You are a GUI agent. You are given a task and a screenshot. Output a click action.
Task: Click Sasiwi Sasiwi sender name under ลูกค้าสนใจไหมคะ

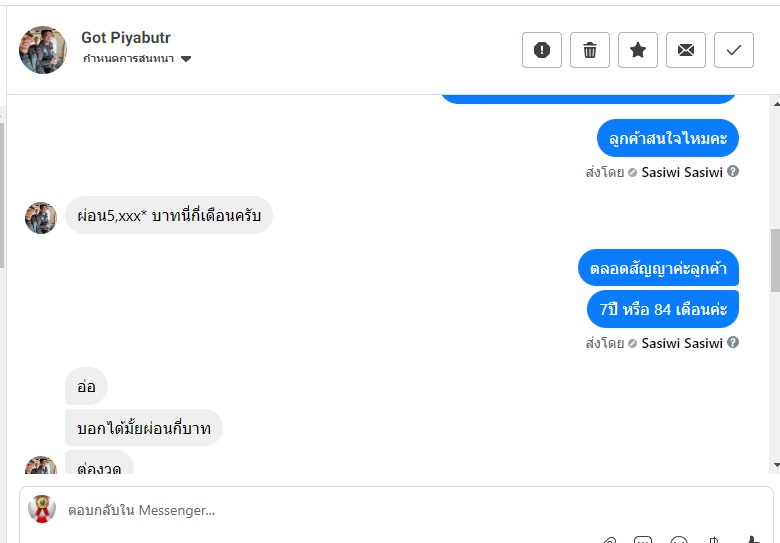point(681,172)
